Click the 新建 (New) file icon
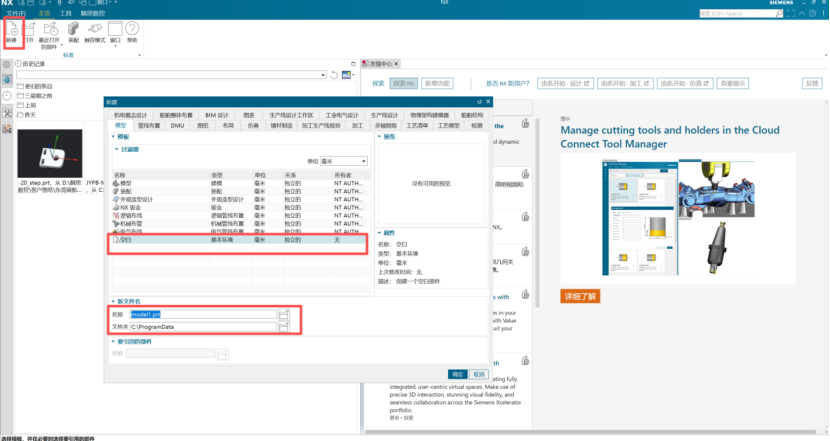Viewport: 830px width, 441px height. click(14, 34)
